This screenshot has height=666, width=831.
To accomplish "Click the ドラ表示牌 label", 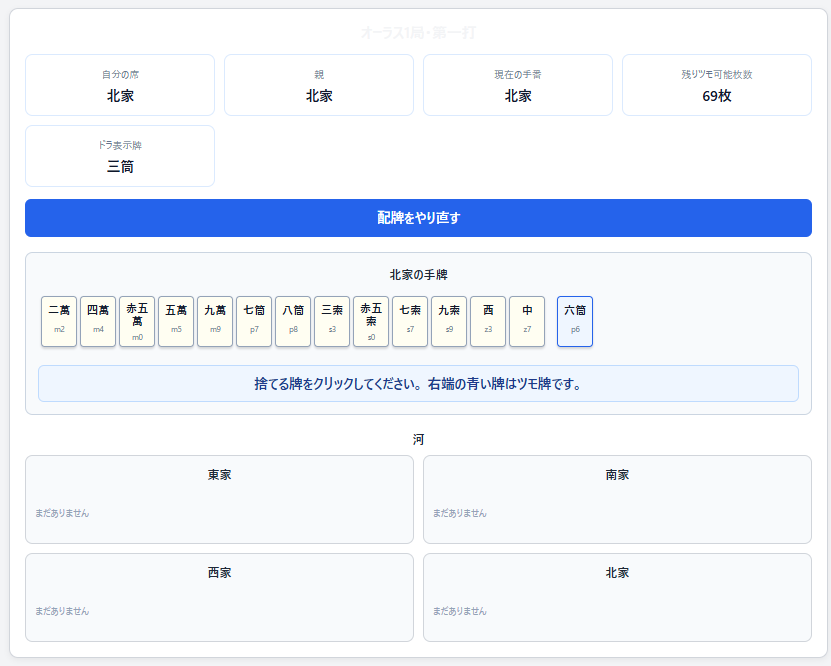I will coord(120,145).
